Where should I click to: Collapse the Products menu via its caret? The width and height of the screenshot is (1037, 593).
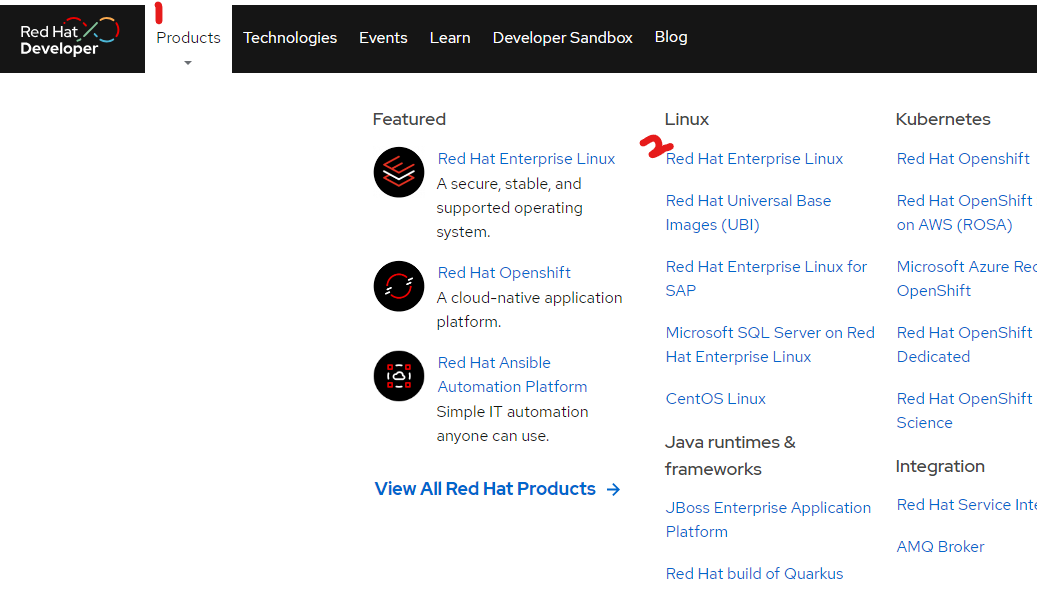(188, 63)
